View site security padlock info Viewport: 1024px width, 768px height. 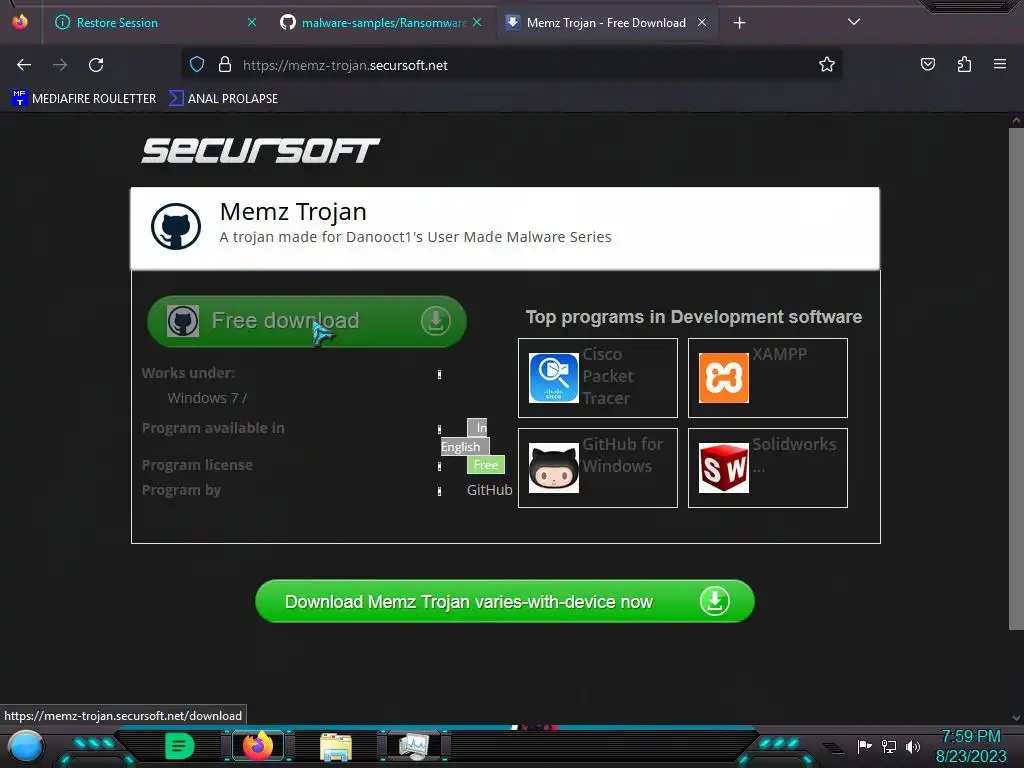pos(225,64)
